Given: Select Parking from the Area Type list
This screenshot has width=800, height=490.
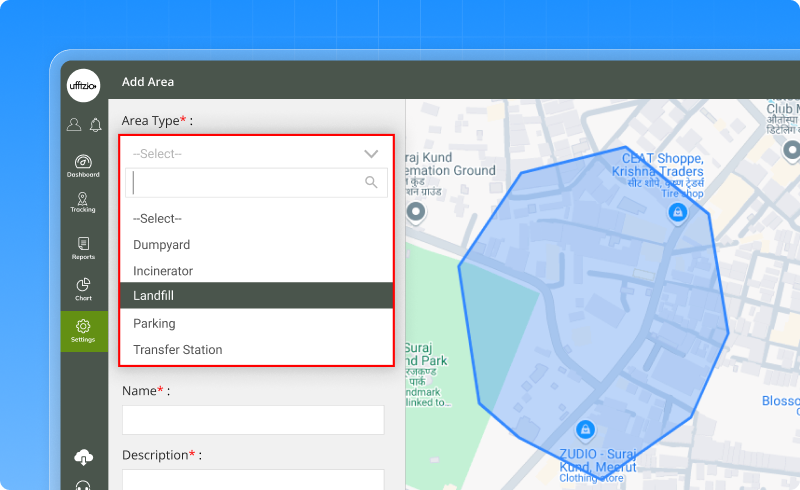Looking at the screenshot, I should coord(154,323).
